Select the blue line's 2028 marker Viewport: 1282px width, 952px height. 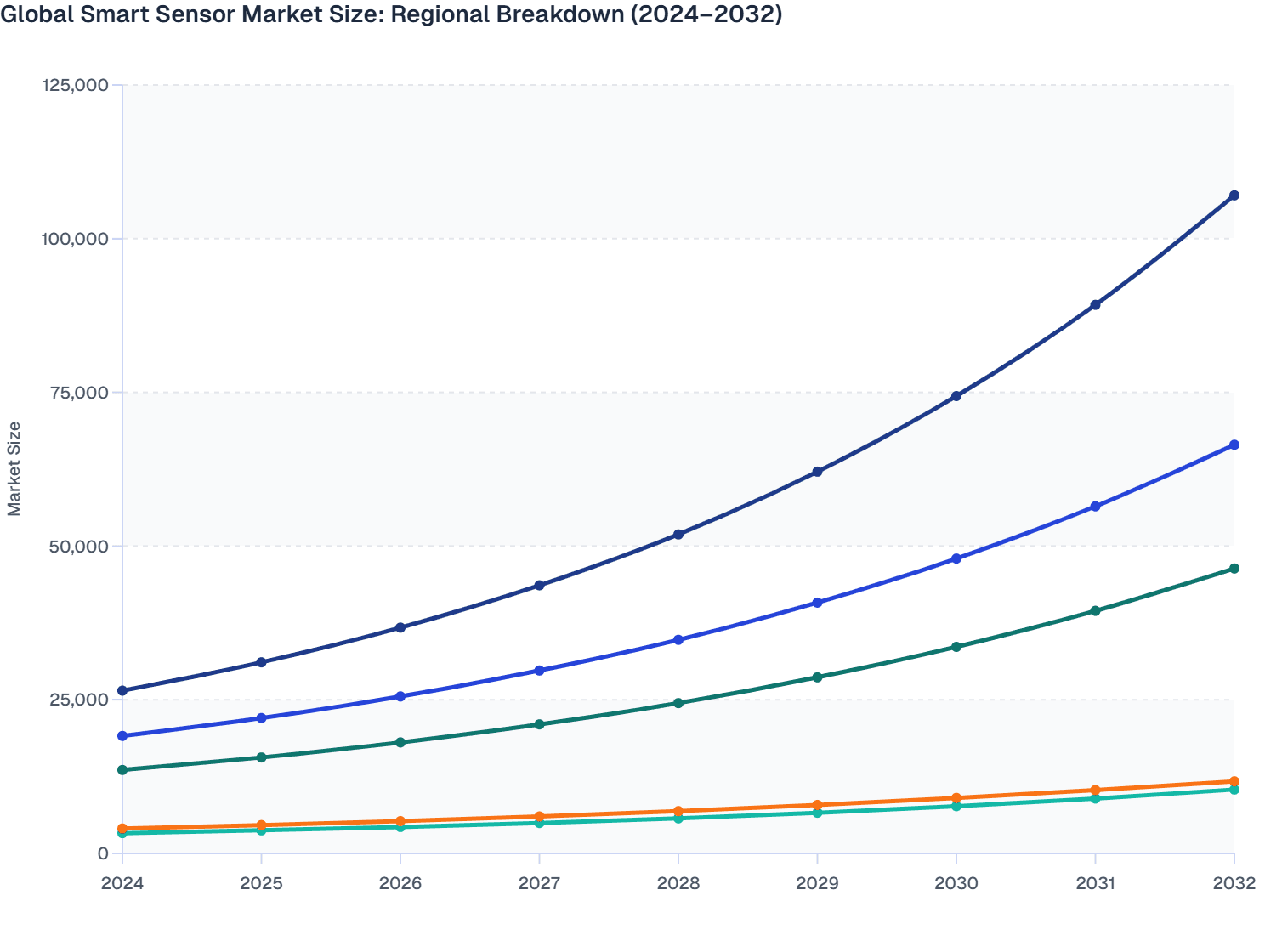pos(678,637)
